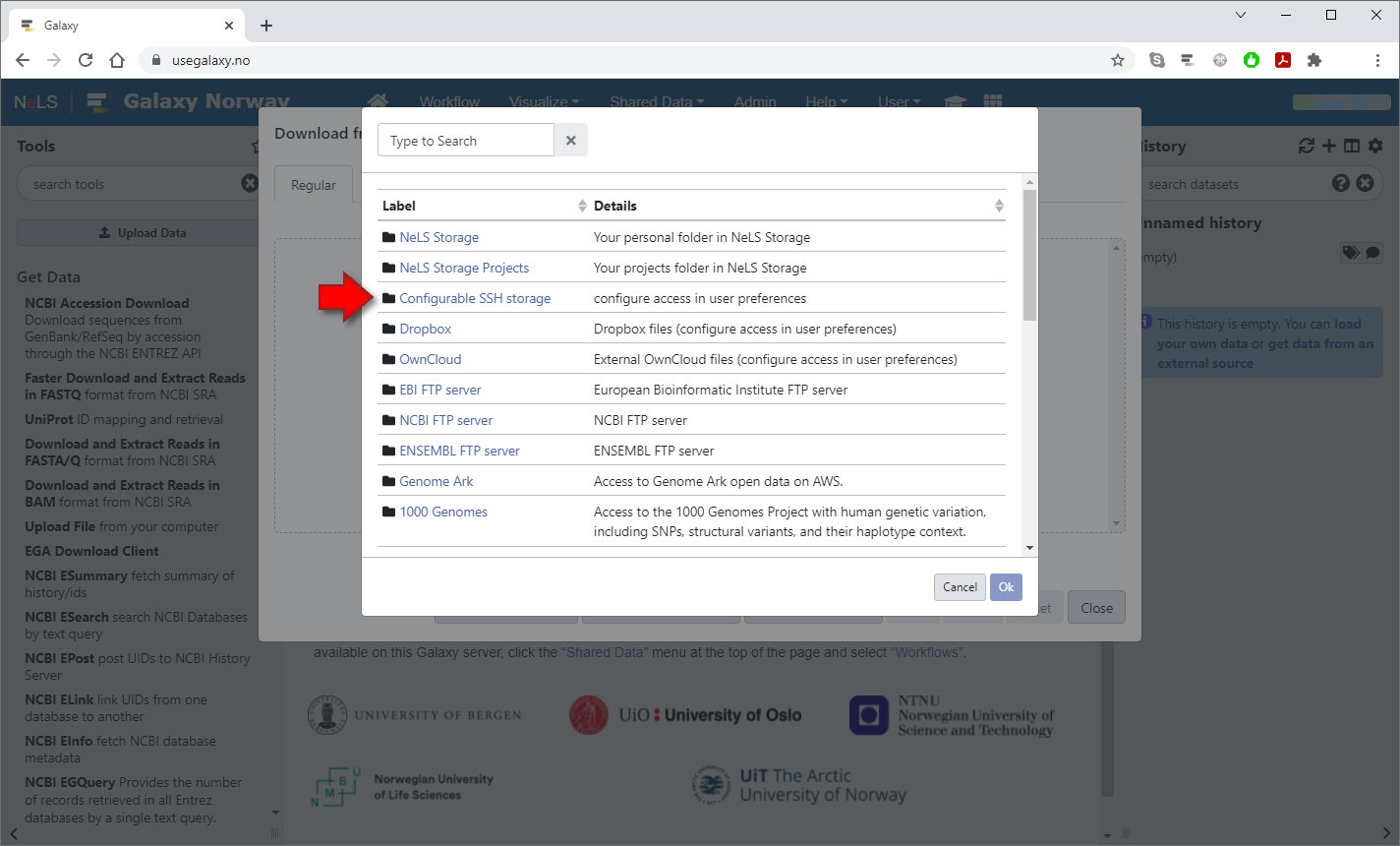Click the browser reload button
The image size is (1400, 846).
coord(86,60)
